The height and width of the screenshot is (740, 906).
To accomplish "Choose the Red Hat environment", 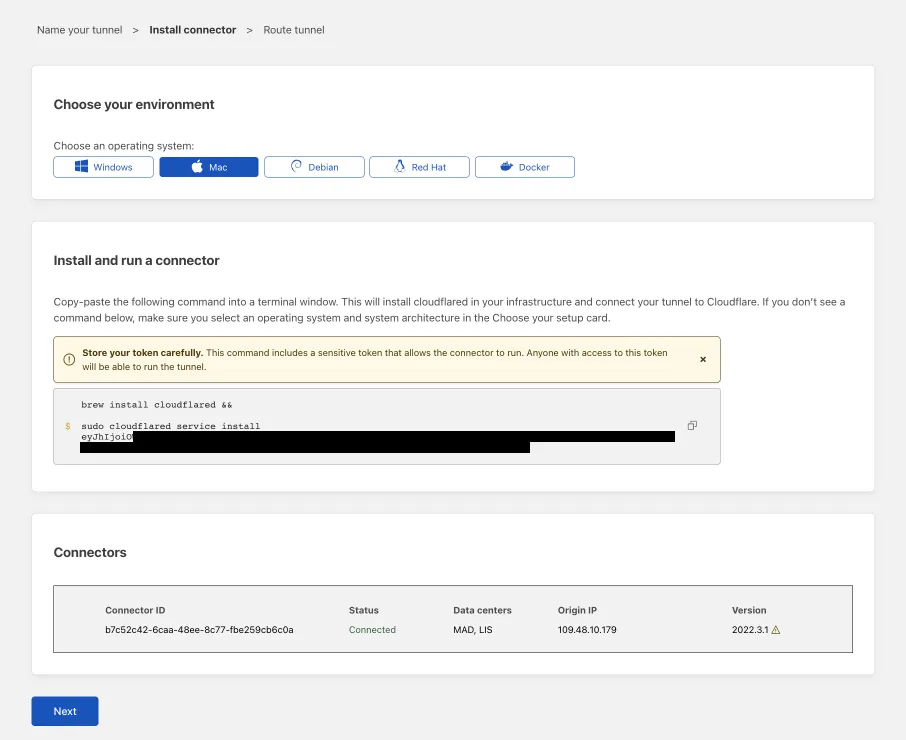I will click(x=419, y=166).
